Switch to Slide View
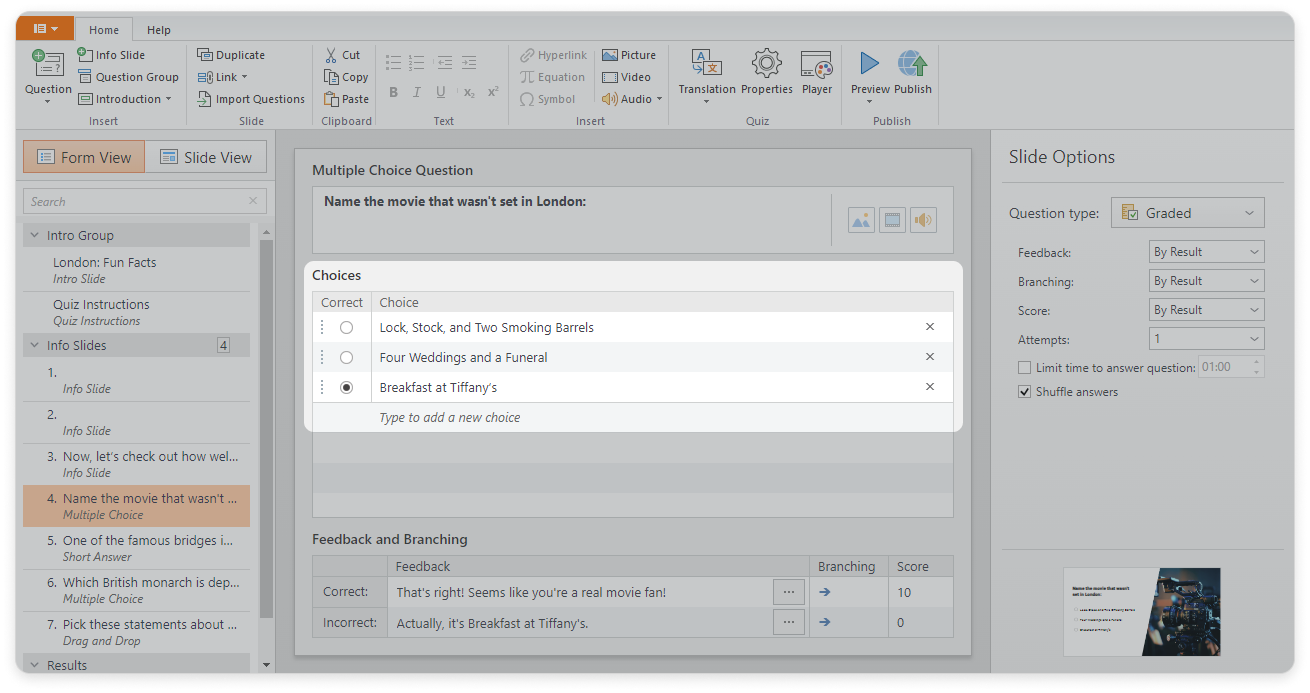Viewport: 1310px width, 693px height. click(206, 157)
